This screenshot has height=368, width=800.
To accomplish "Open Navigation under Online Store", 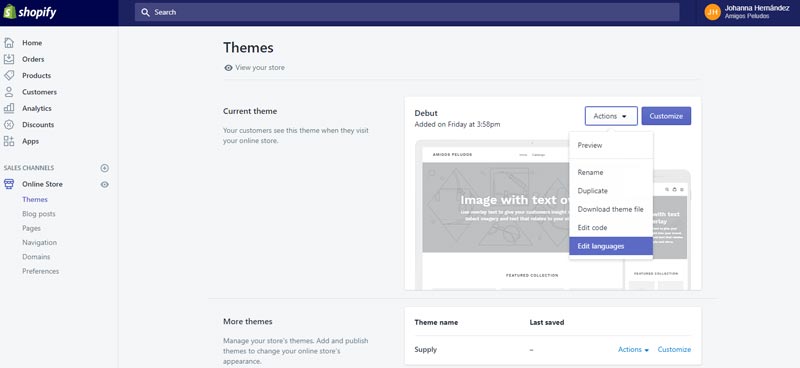I will click(39, 242).
